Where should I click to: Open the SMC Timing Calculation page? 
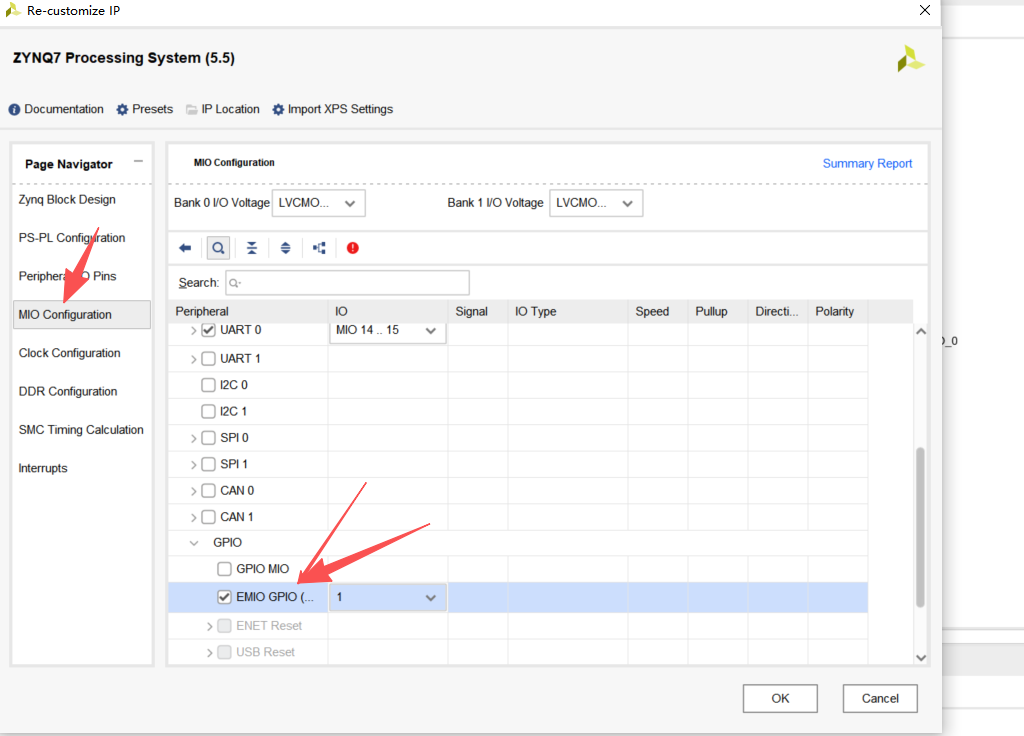(81, 430)
